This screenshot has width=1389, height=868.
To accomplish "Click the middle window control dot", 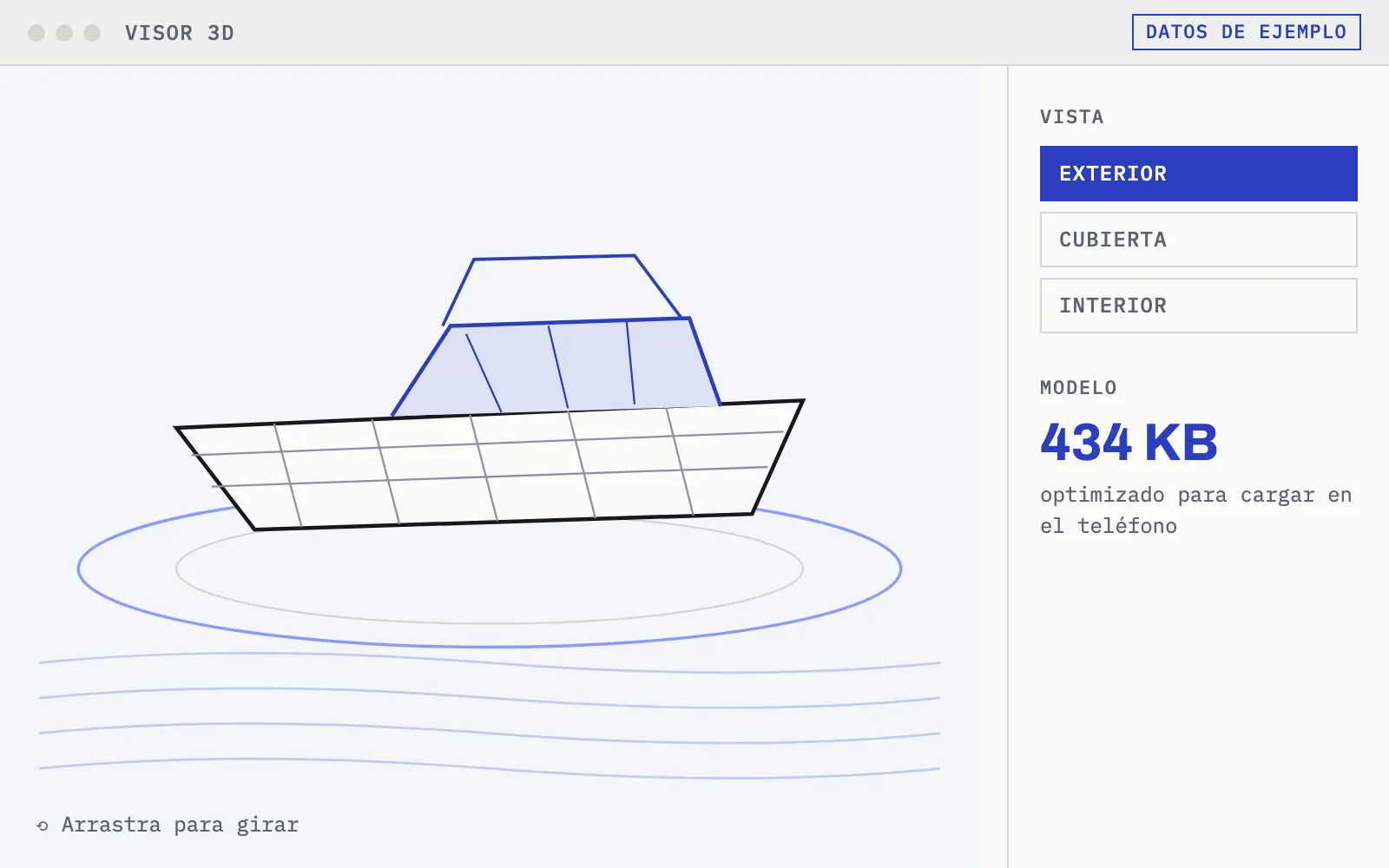I will pyautogui.click(x=64, y=33).
